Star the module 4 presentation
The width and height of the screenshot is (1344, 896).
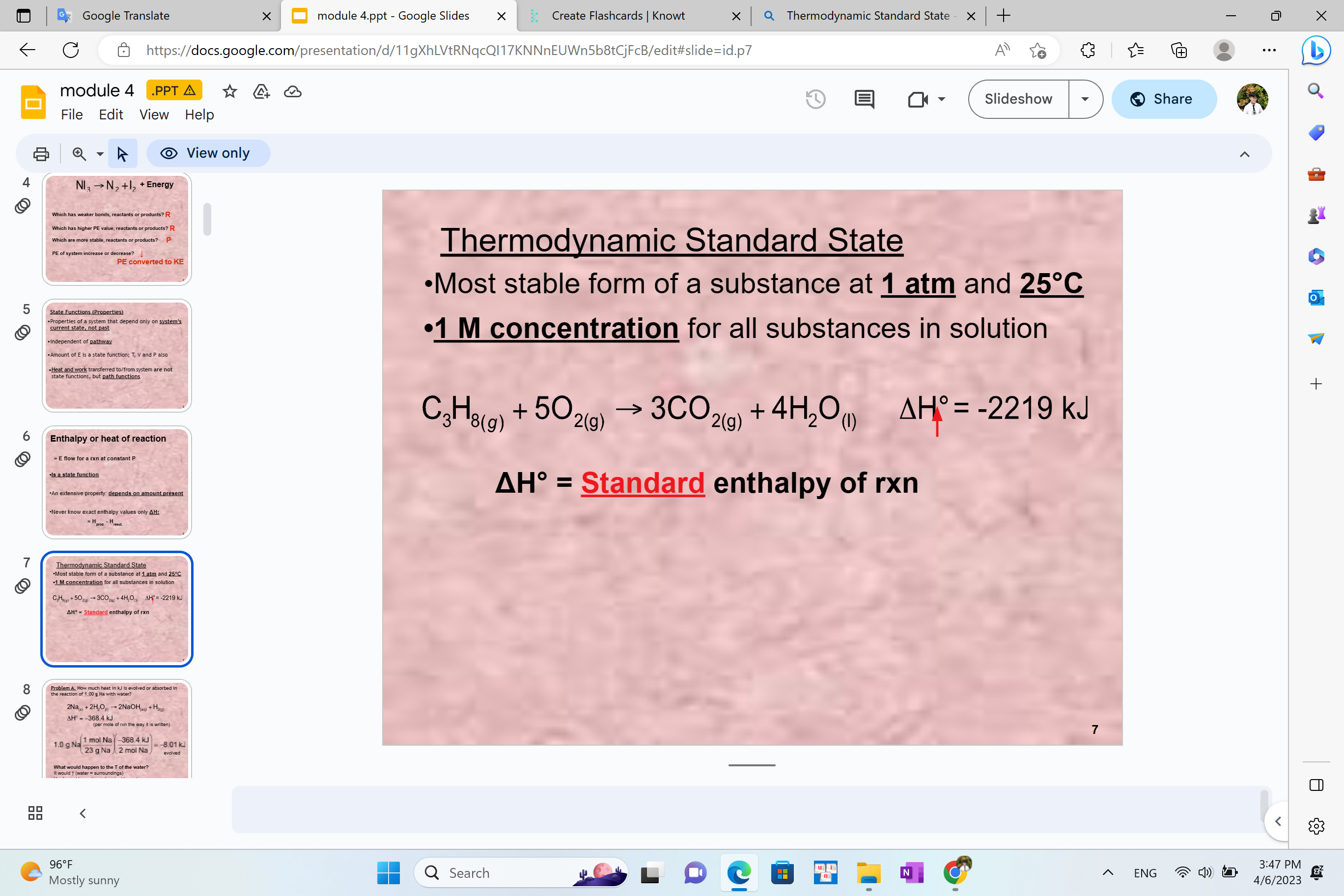coord(230,91)
